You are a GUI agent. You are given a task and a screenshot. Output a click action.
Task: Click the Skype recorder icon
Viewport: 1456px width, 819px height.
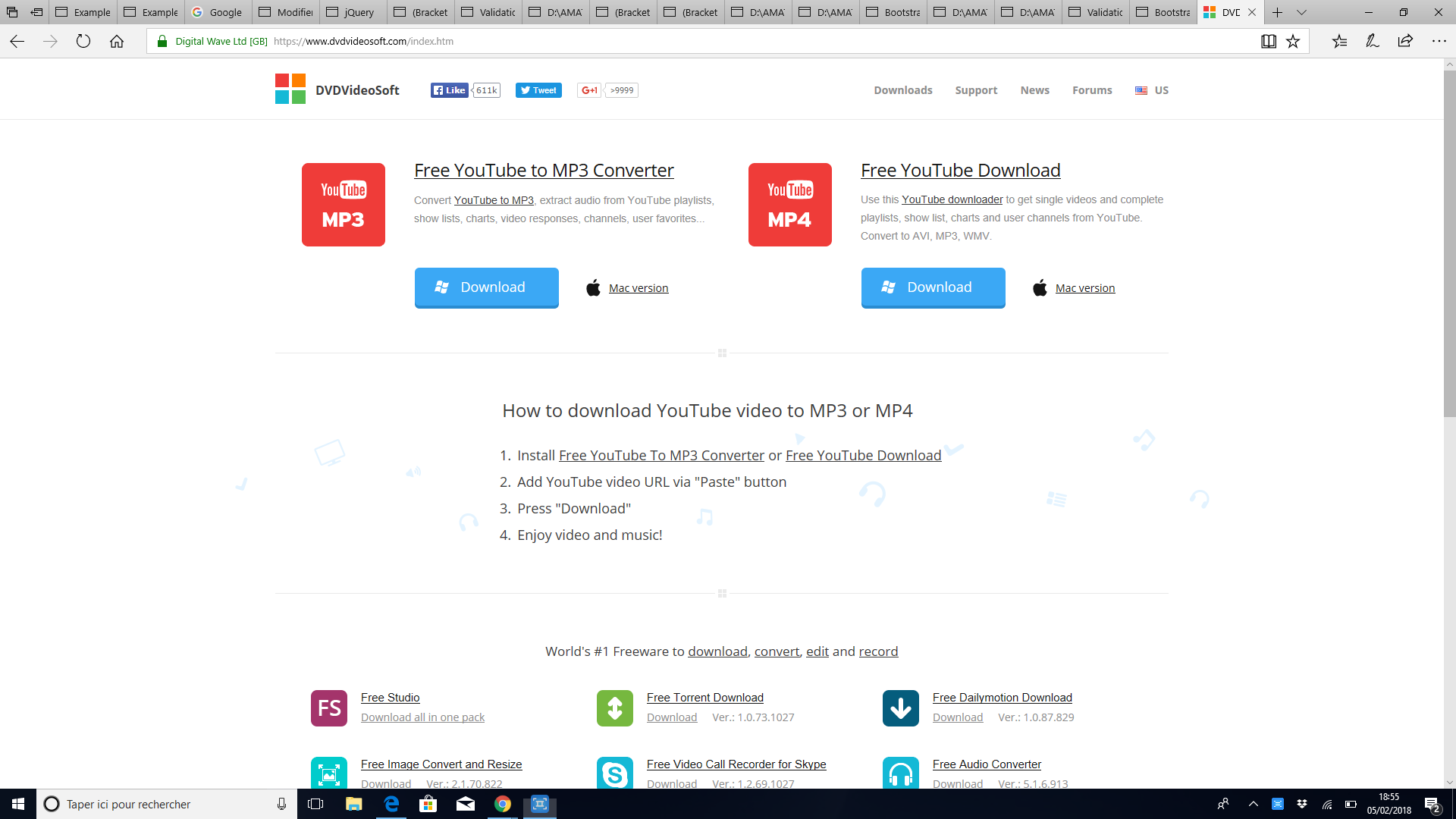point(615,773)
